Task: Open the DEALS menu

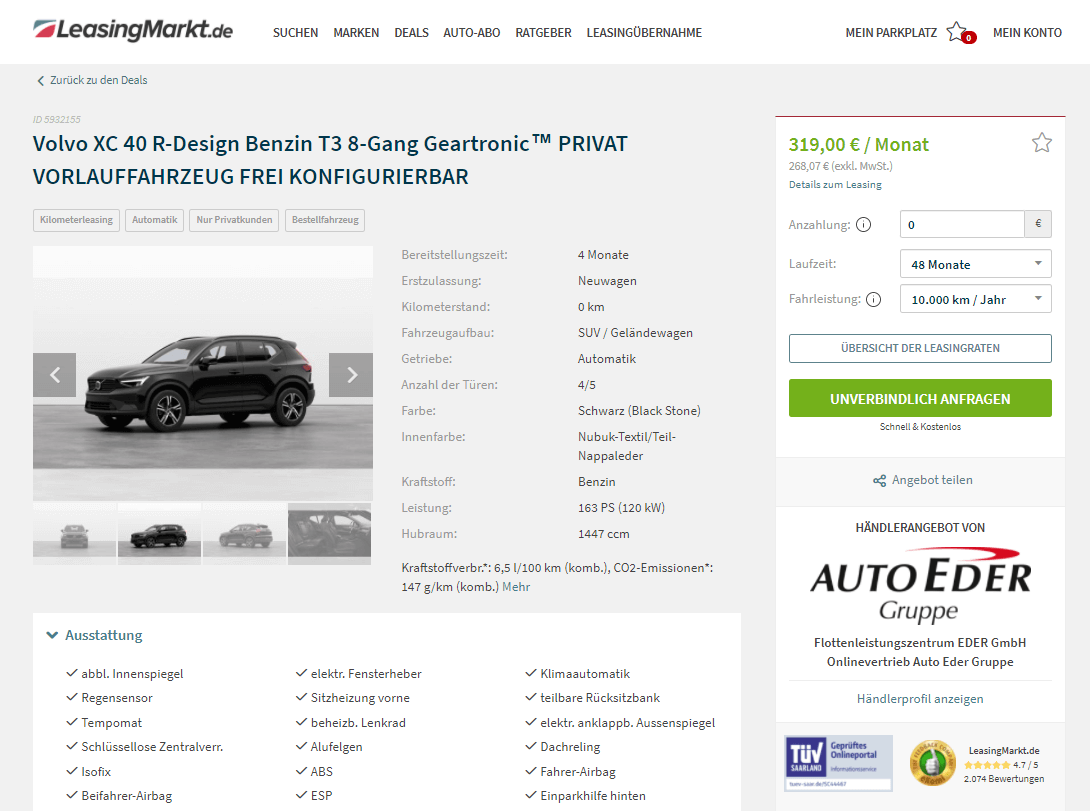Action: click(412, 33)
